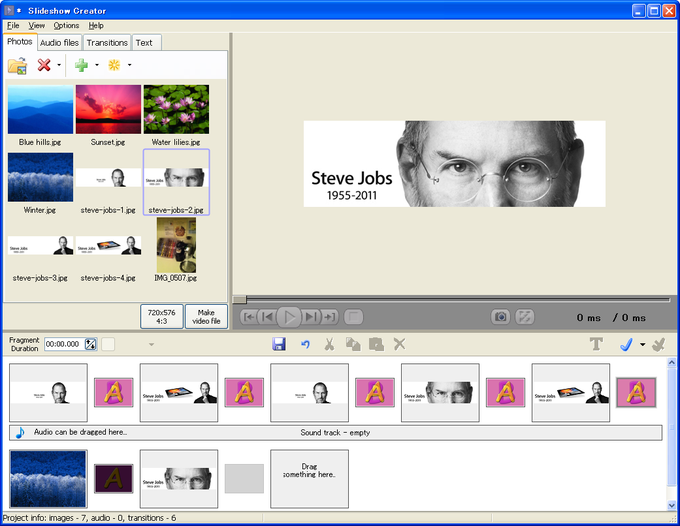Image resolution: width=680 pixels, height=526 pixels.
Task: Go to next frame in player
Action: [x=311, y=317]
